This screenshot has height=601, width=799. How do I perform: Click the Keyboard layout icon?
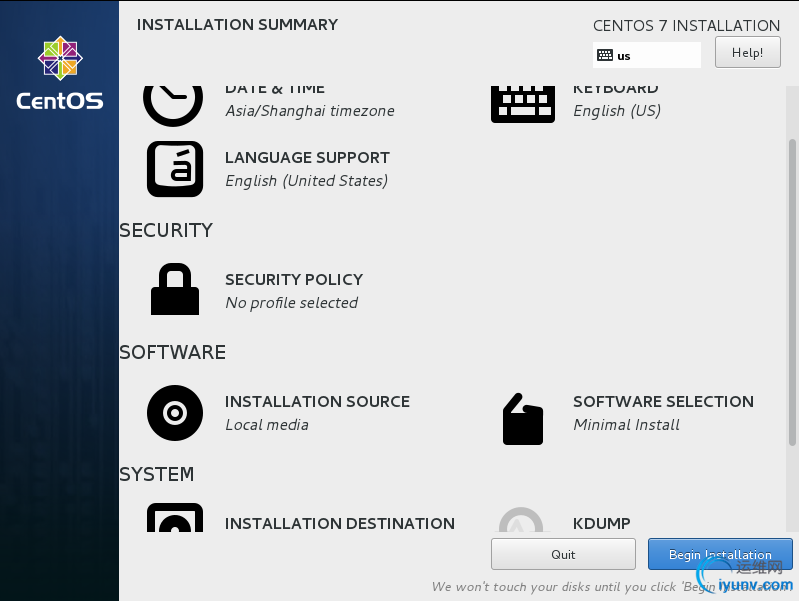coord(523,104)
